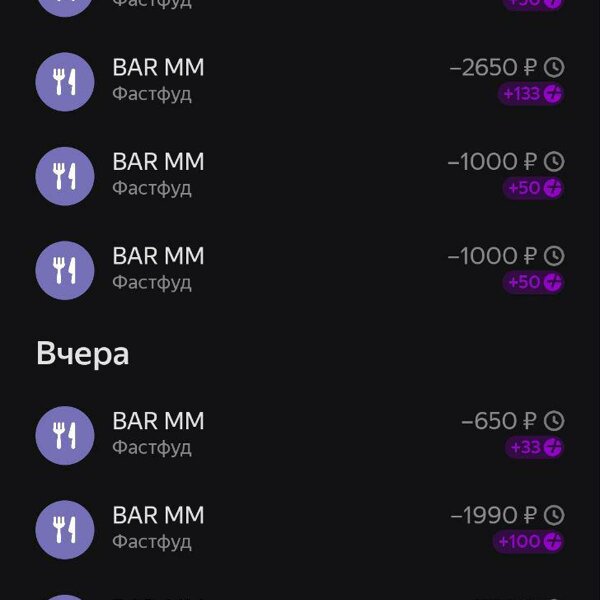Tap Фастфуд category under the −650 ₽ entry
The height and width of the screenshot is (600, 600).
click(152, 448)
